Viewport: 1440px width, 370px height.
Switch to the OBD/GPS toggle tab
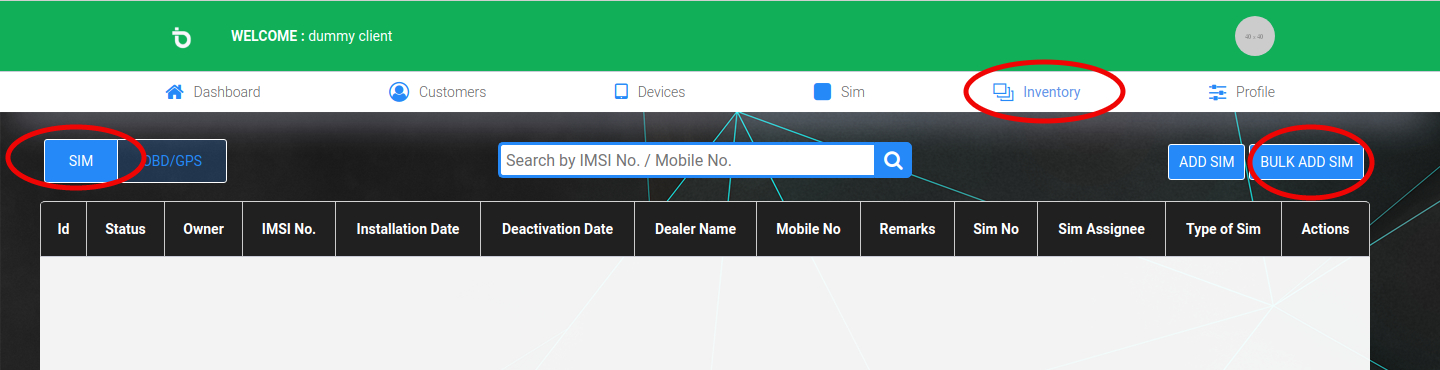[x=172, y=161]
